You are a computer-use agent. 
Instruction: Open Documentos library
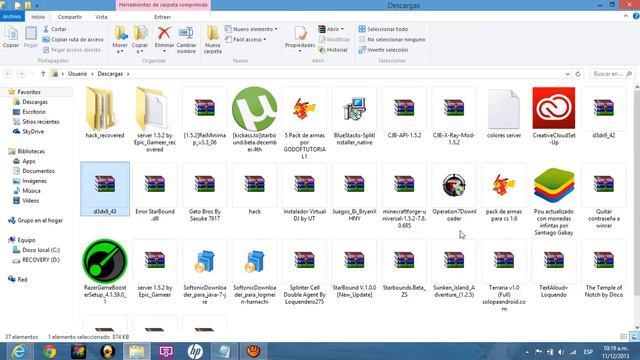click(x=38, y=171)
